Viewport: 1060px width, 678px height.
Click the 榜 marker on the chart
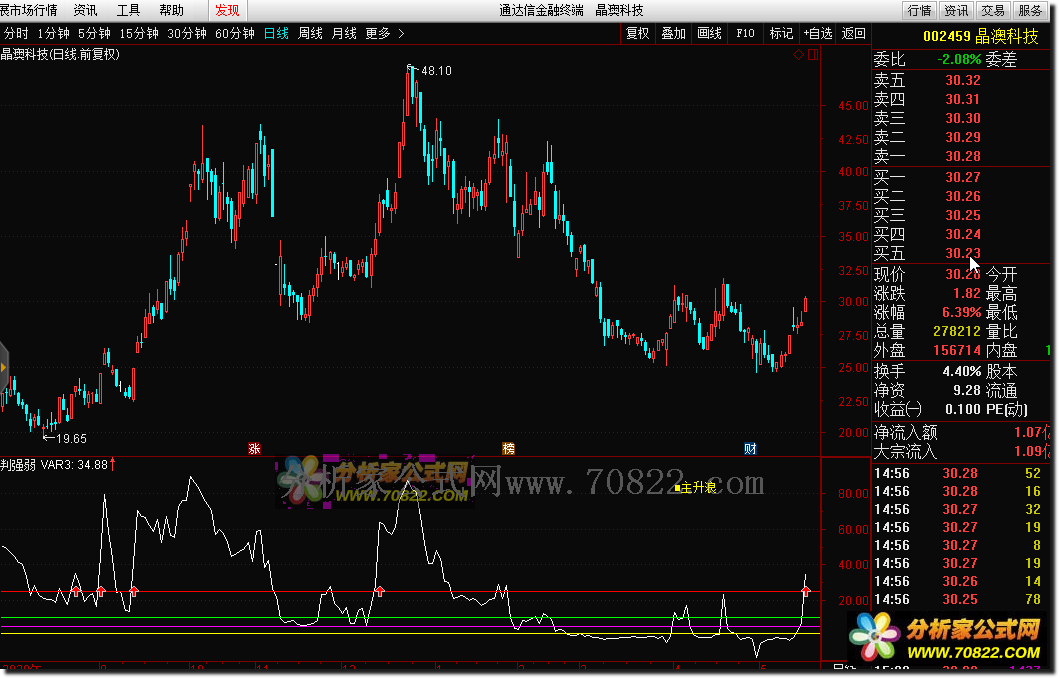coord(508,448)
